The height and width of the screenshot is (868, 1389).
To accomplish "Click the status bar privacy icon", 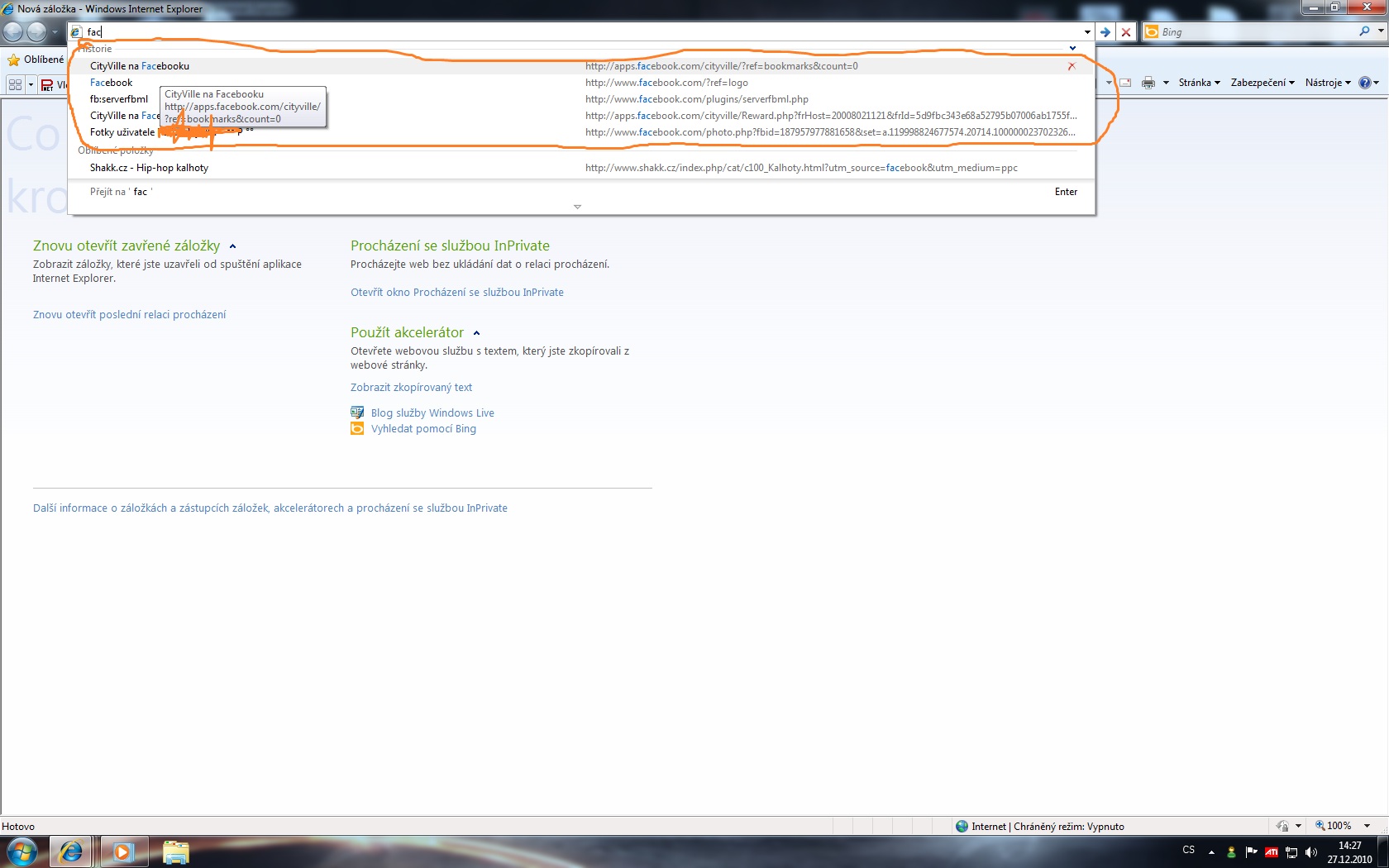I will [x=1282, y=826].
